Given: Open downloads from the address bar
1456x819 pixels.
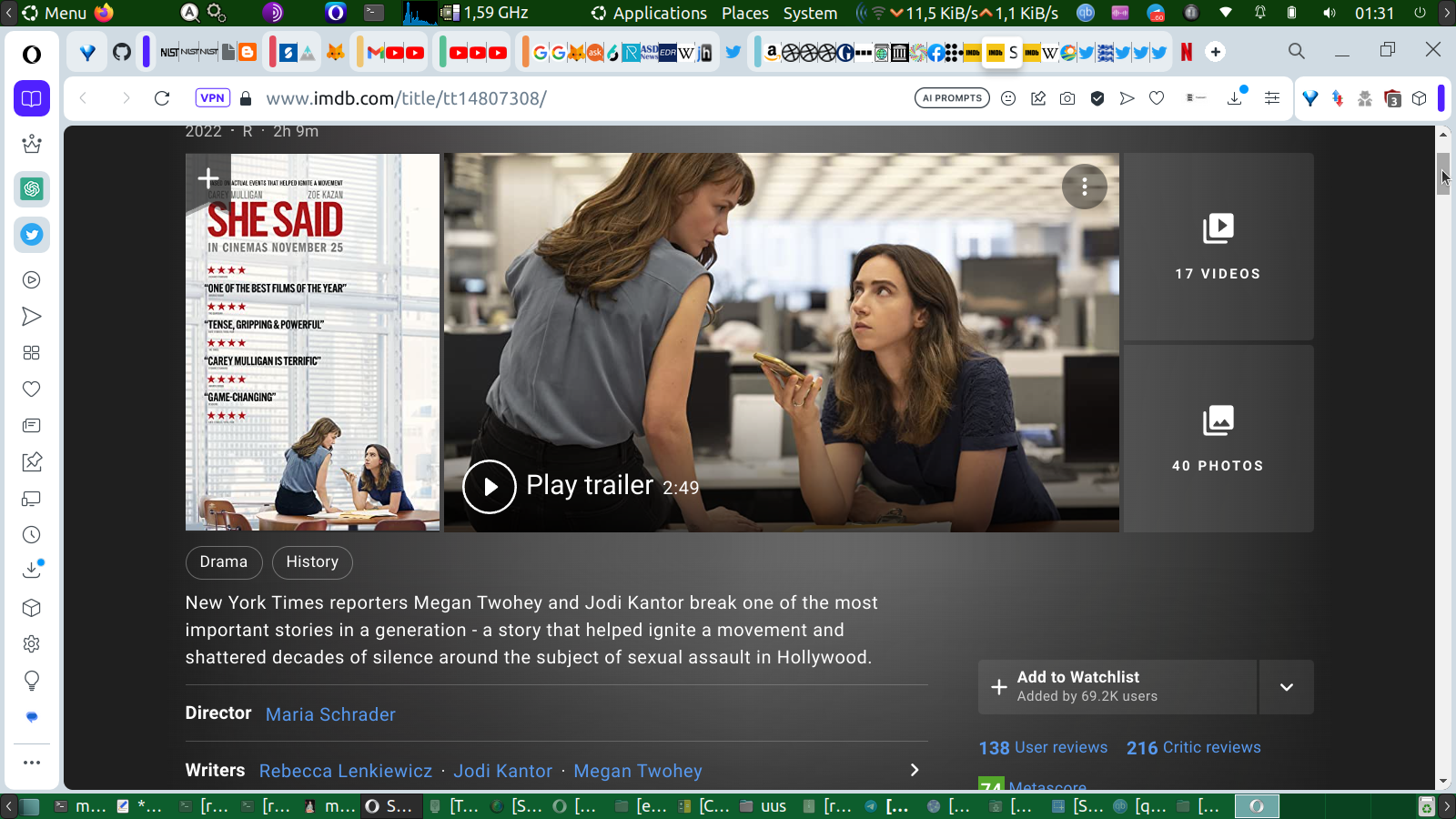Looking at the screenshot, I should 1235,97.
